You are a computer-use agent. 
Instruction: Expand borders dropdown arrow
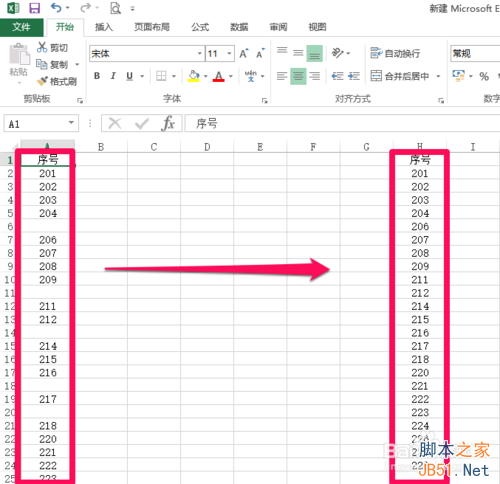tap(174, 76)
